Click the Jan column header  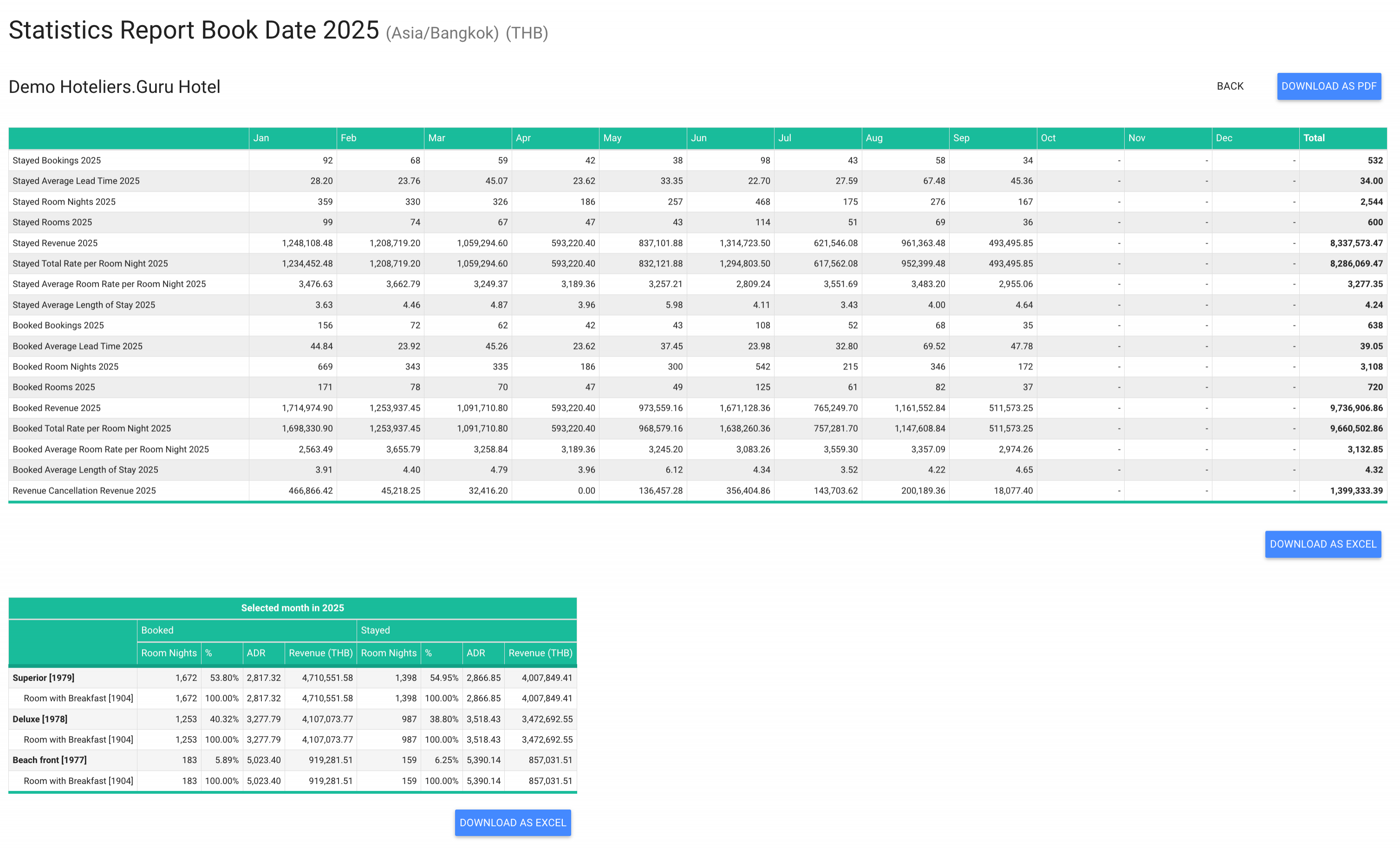click(x=261, y=138)
